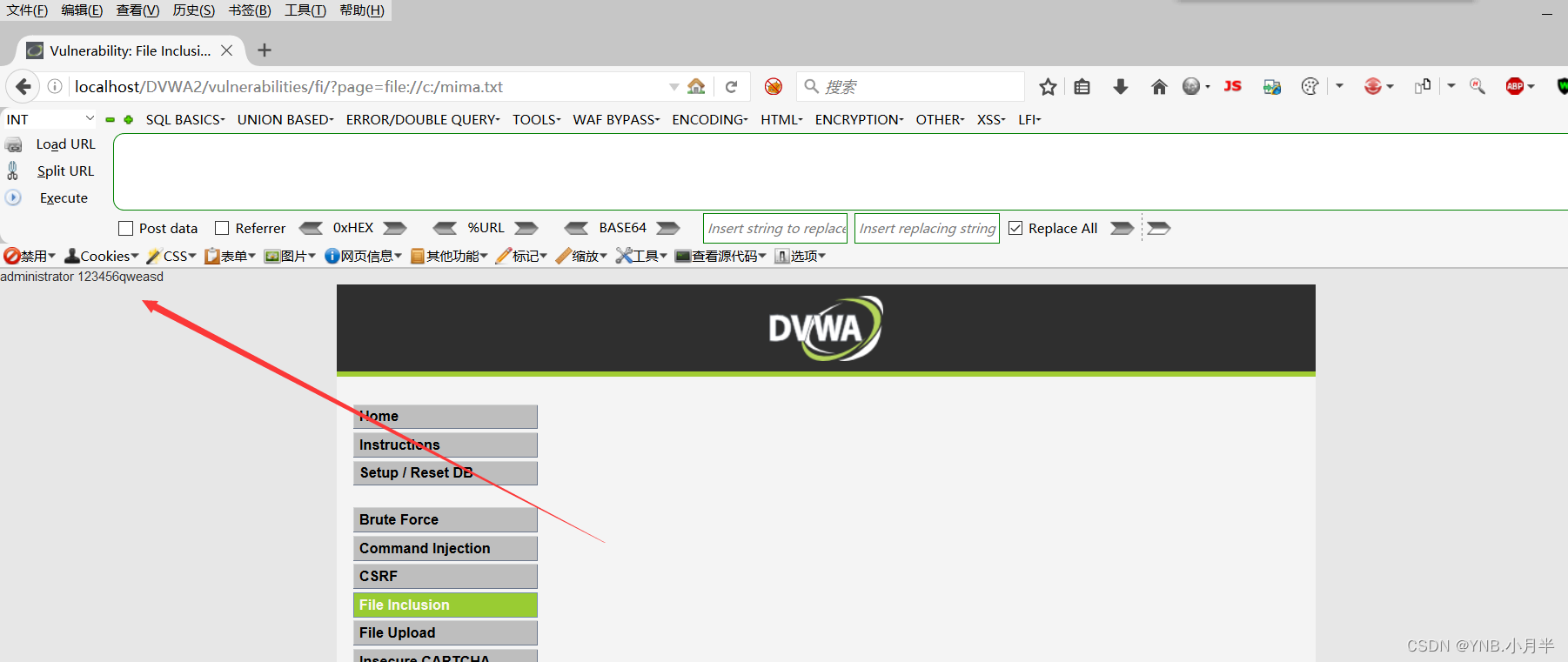Expand the SQL BASICS menu

pyautogui.click(x=185, y=119)
